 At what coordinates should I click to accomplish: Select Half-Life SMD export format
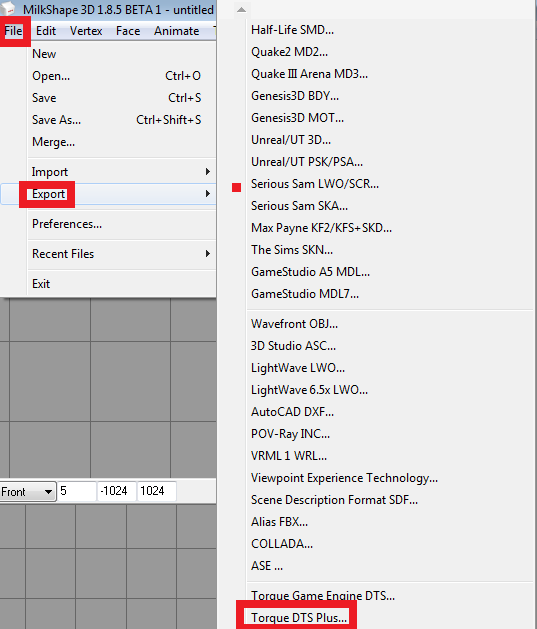(x=292, y=30)
